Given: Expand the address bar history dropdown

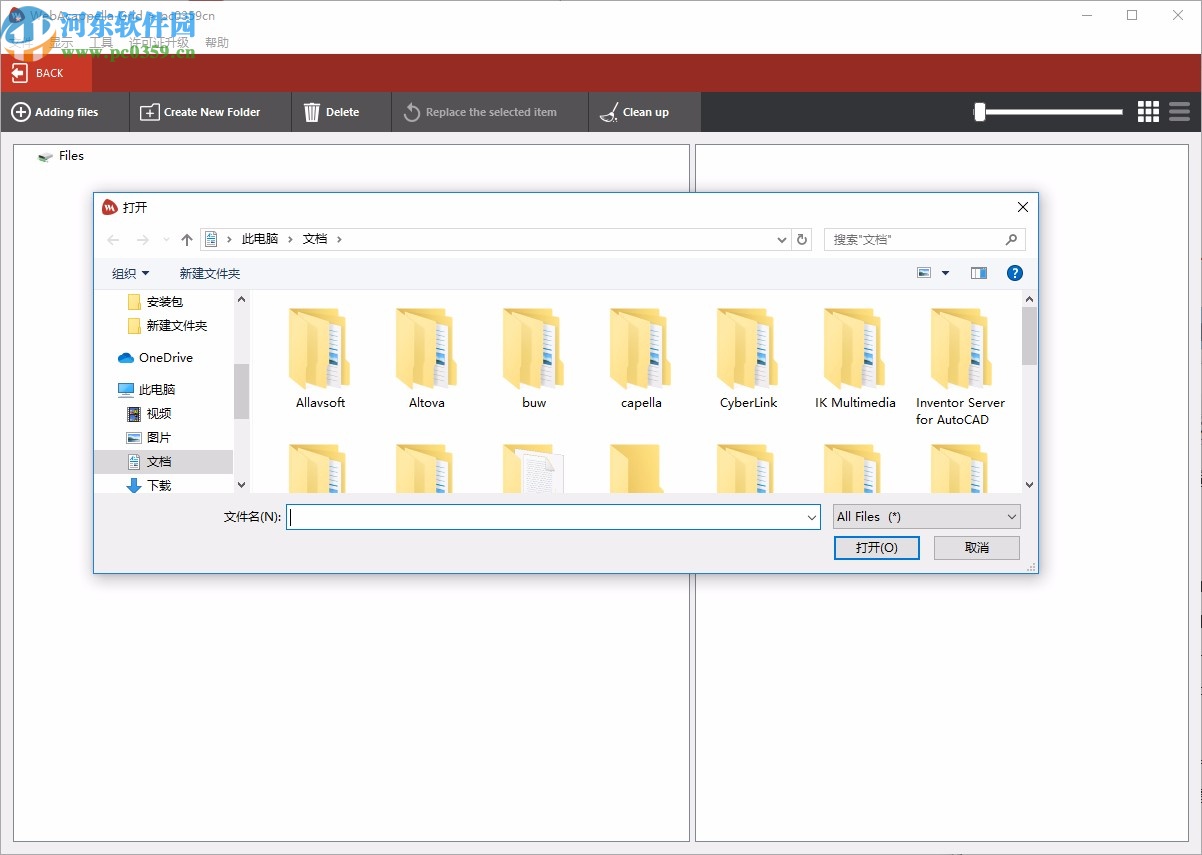Looking at the screenshot, I should pyautogui.click(x=782, y=240).
